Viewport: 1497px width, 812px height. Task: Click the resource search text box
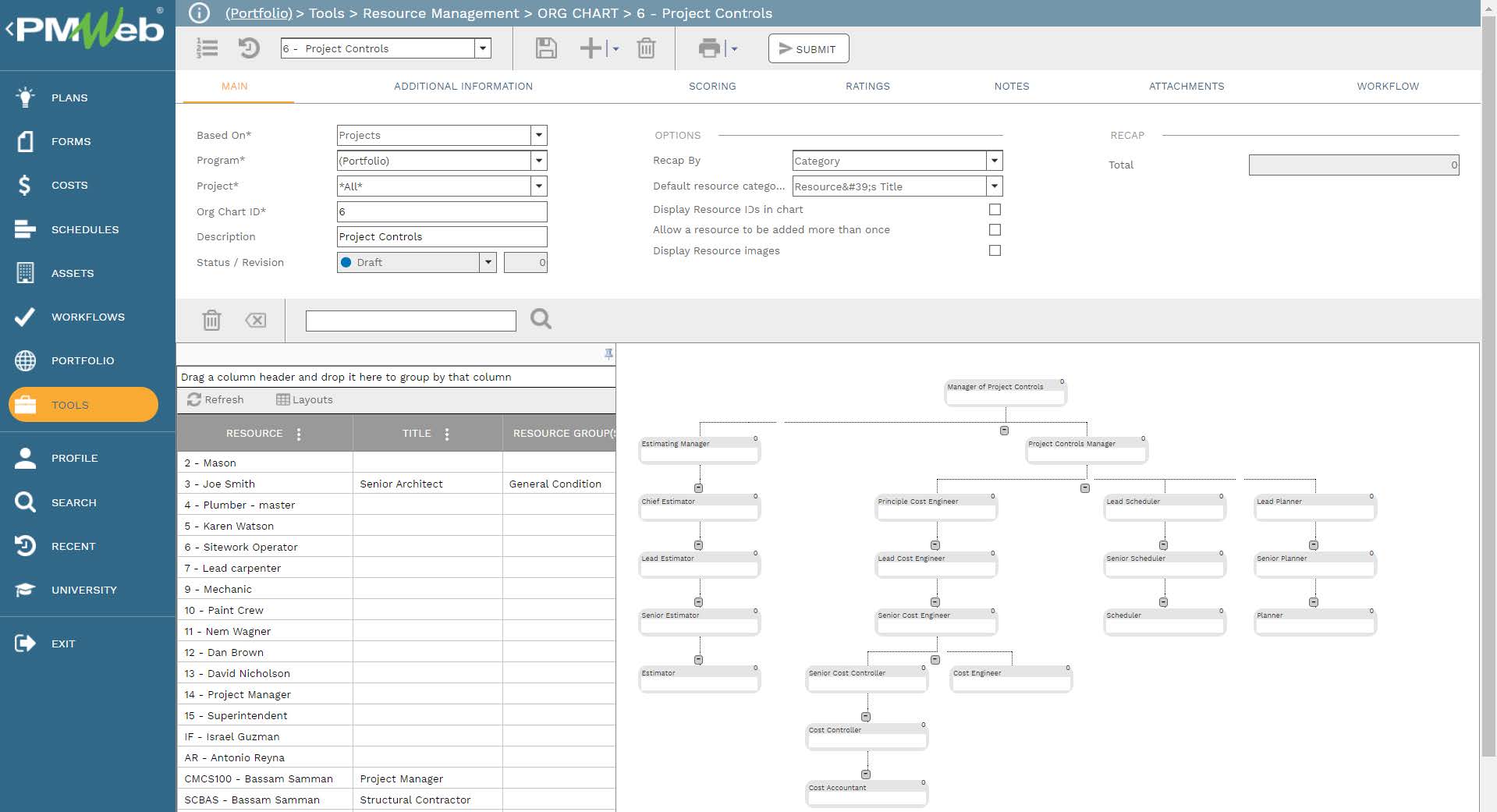pyautogui.click(x=410, y=321)
